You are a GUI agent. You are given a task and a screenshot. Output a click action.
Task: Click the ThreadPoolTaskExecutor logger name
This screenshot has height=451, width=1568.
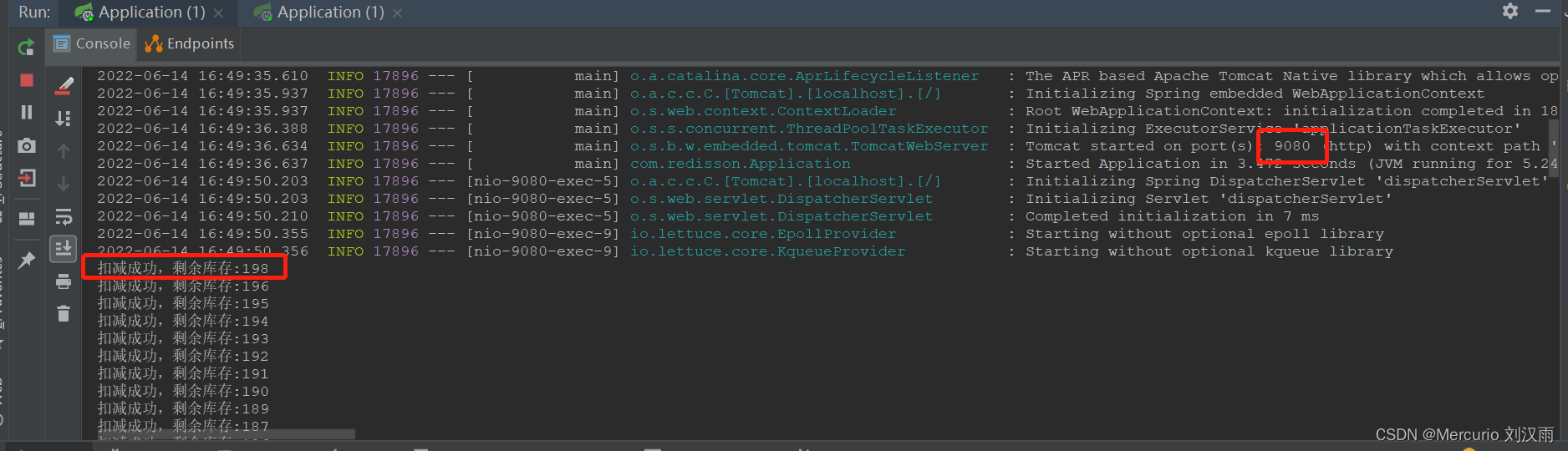click(x=809, y=129)
